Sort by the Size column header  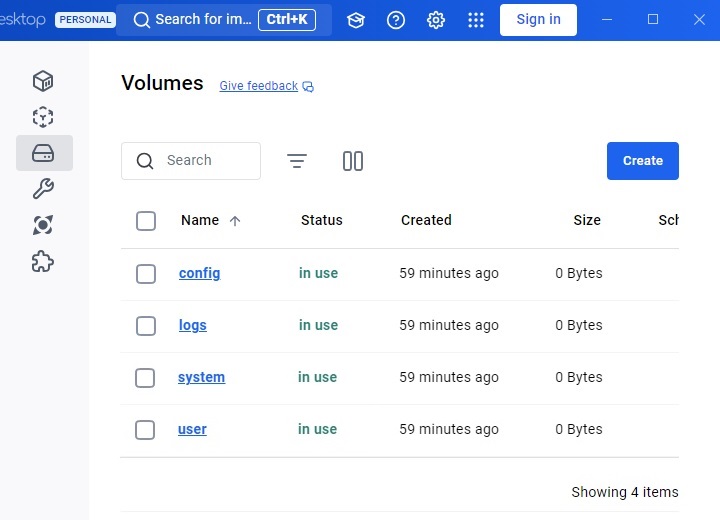587,220
